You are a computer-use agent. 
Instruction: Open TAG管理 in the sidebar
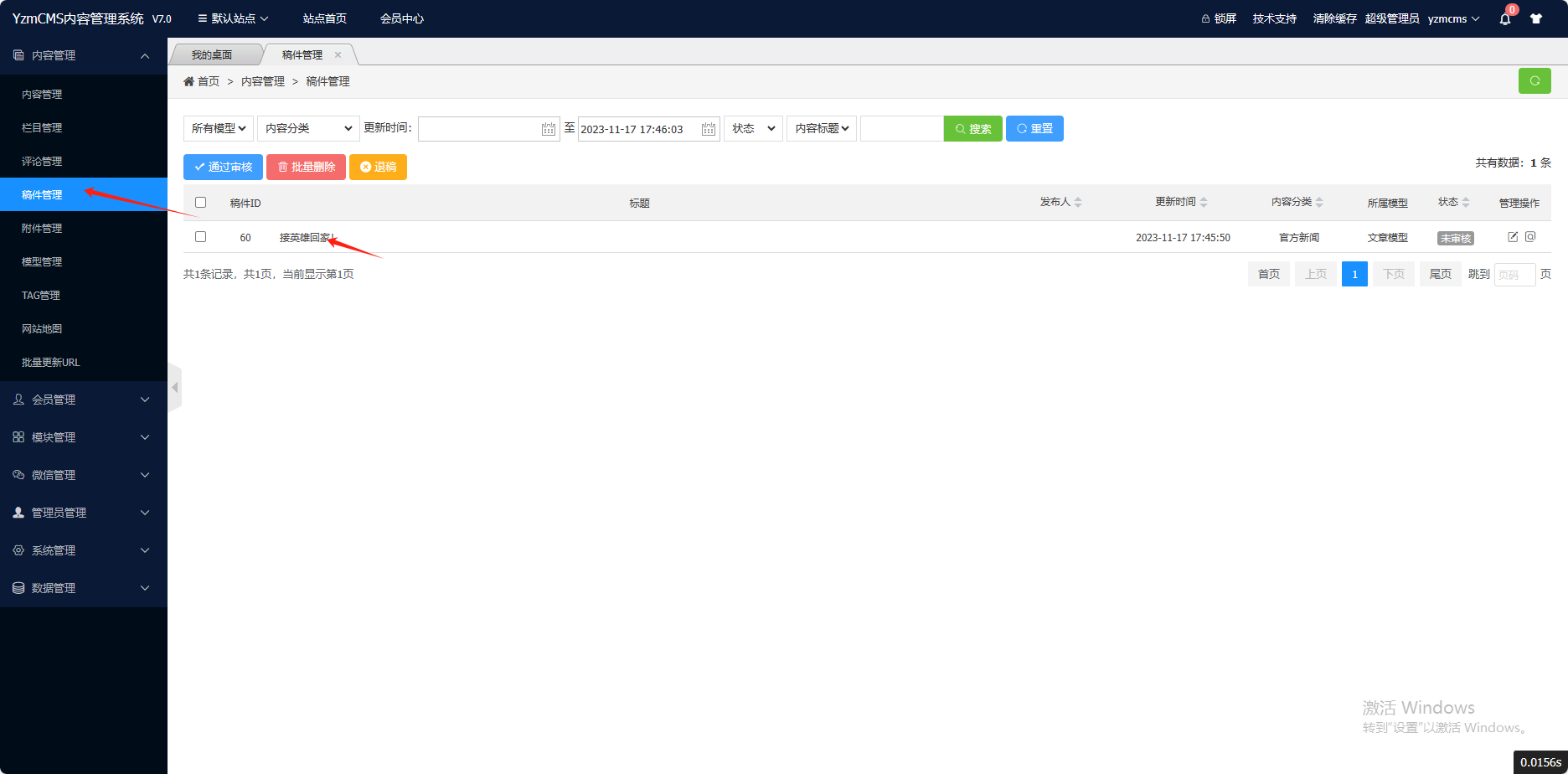pyautogui.click(x=84, y=295)
